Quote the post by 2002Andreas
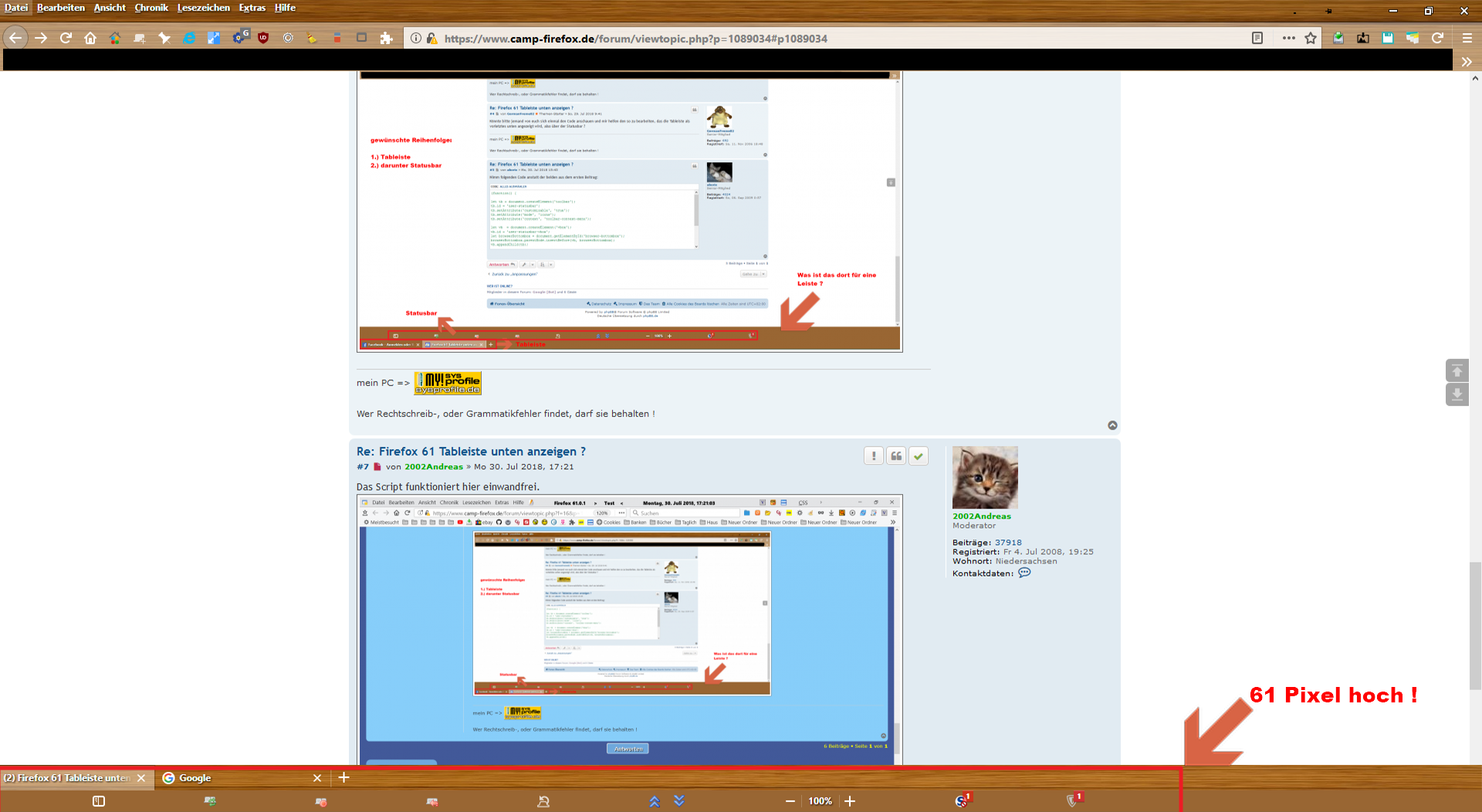Viewport: 1482px width, 812px height. point(896,456)
